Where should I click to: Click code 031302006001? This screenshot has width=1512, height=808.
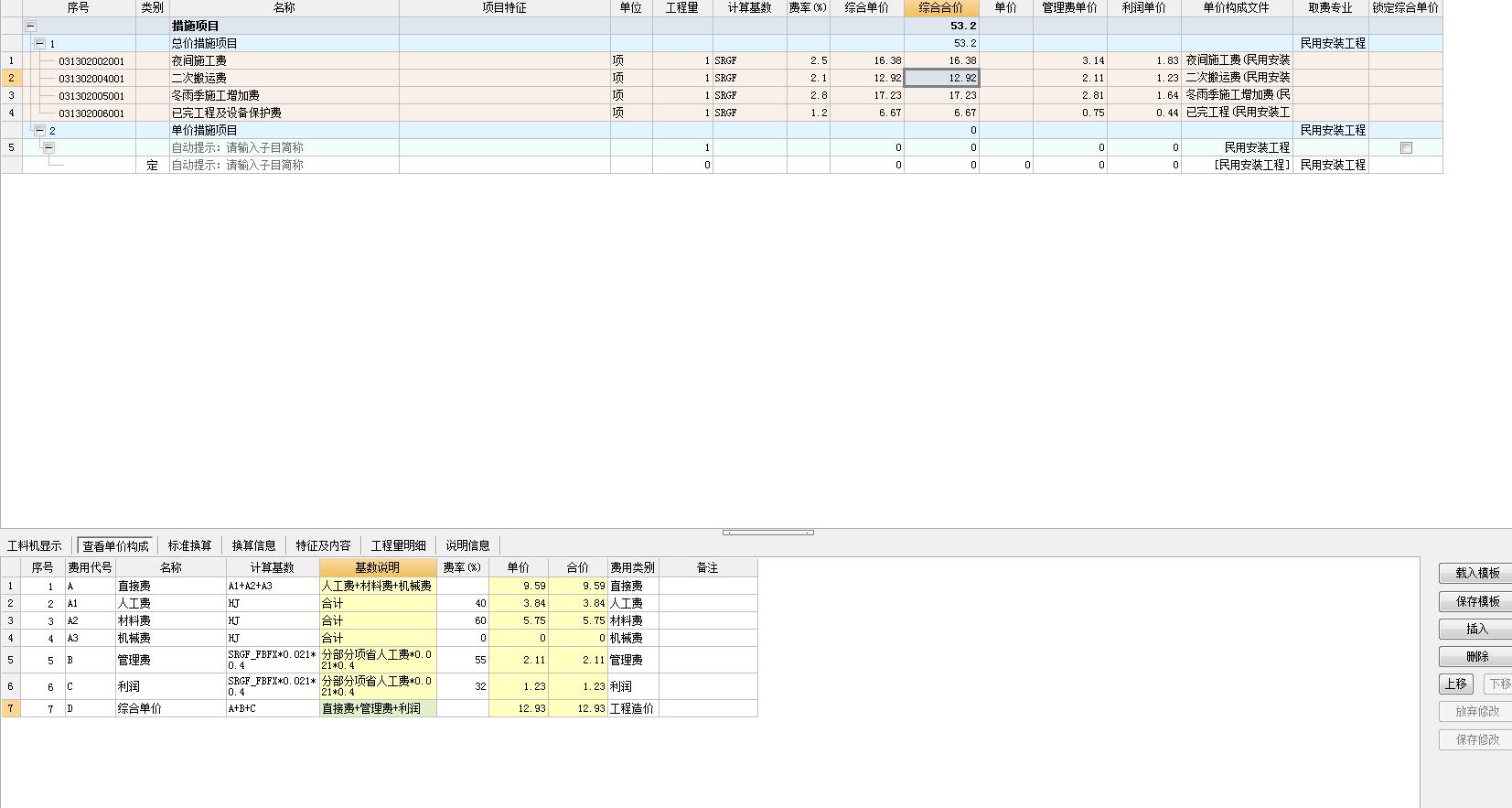pos(91,113)
